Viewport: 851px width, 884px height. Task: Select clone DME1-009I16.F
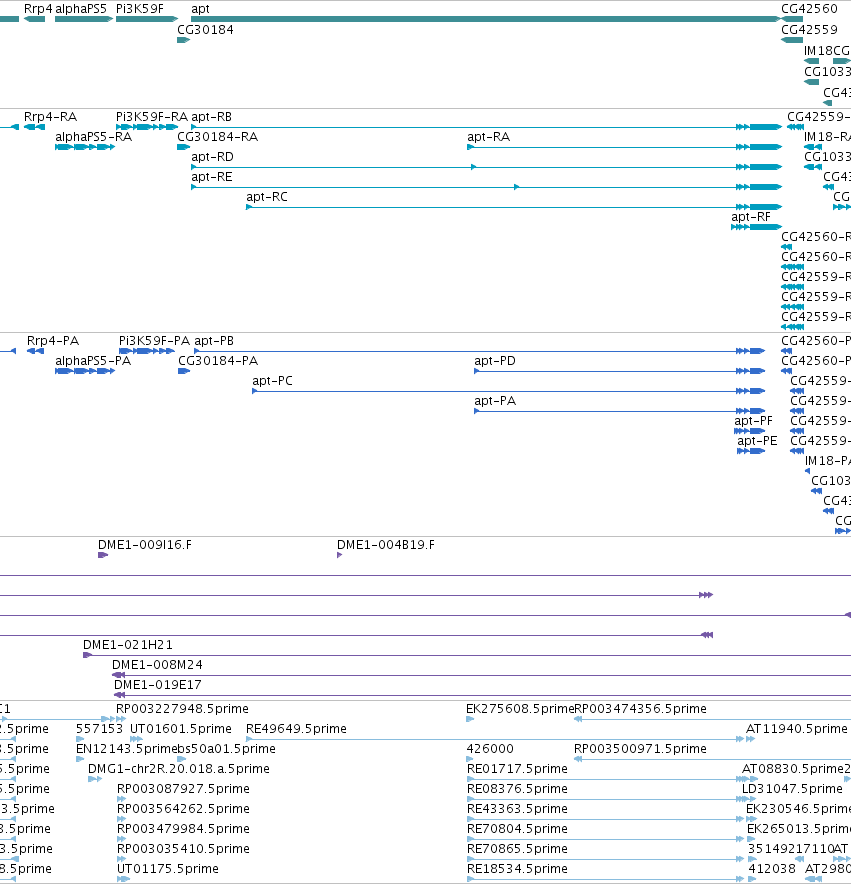tap(145, 545)
